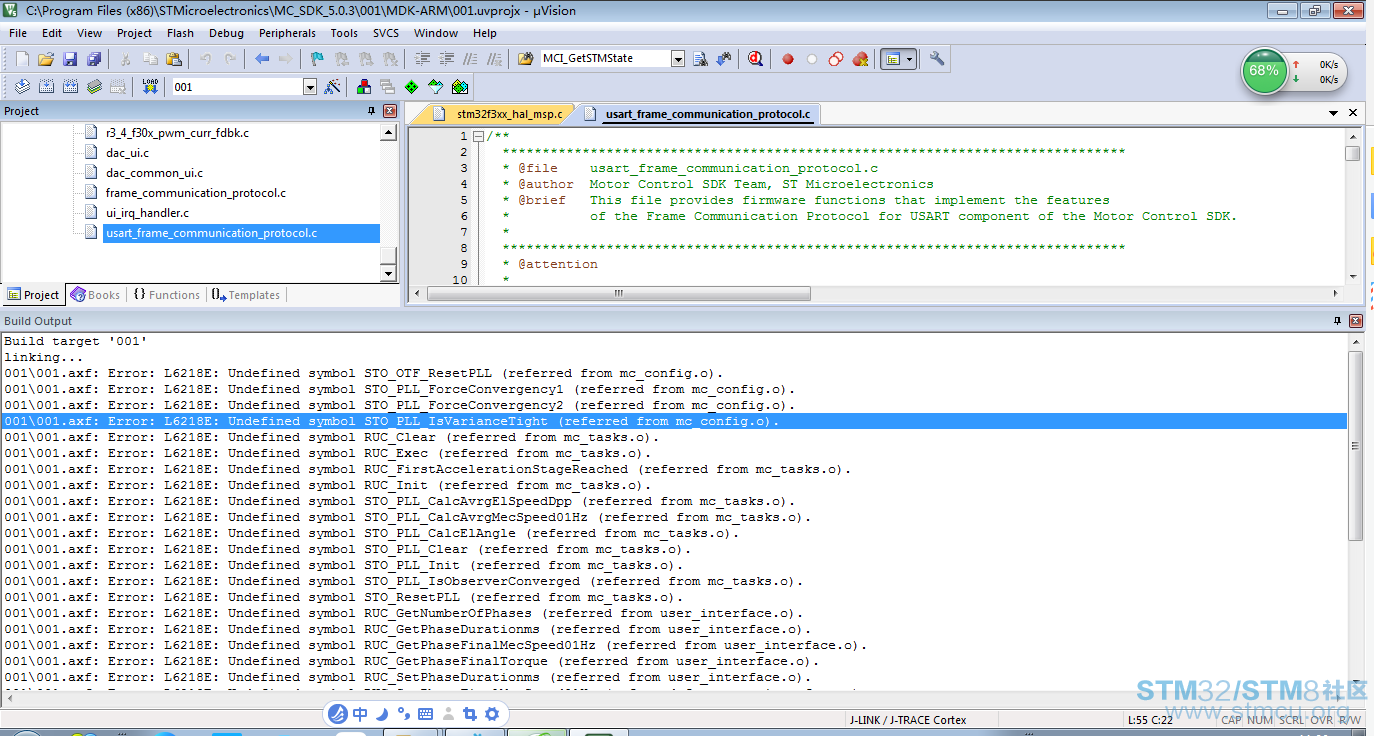1374x736 pixels.
Task: Open the MCI_GetSTMState search dropdown
Action: [x=678, y=59]
